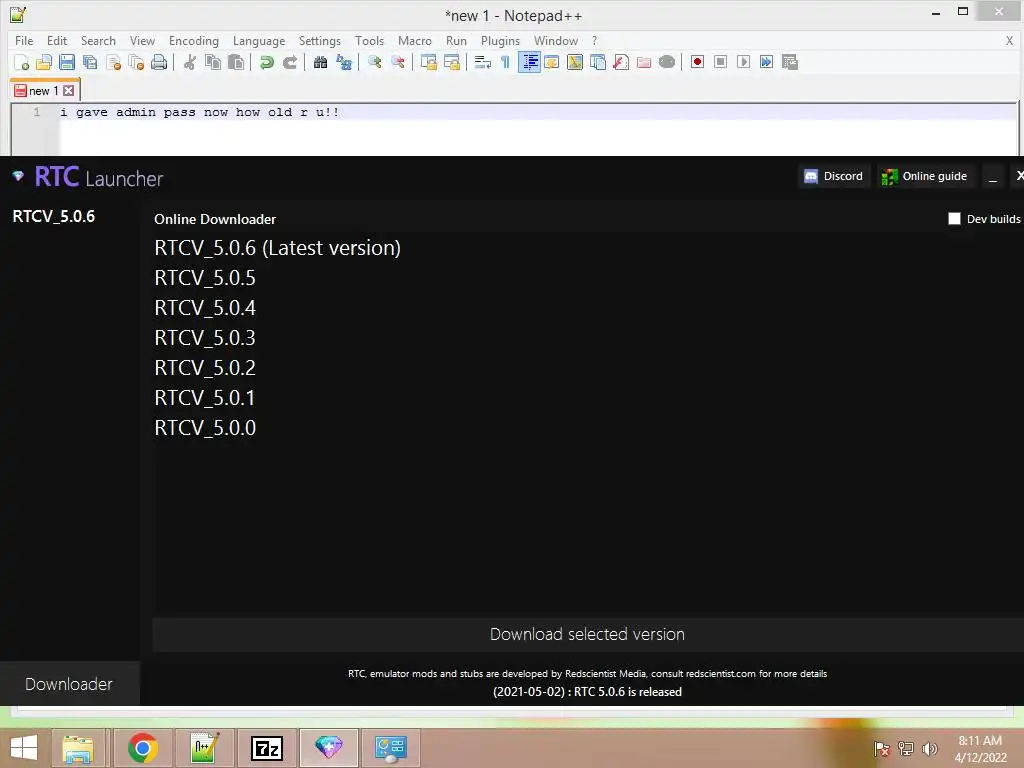Click the green Undo arrow icon
The height and width of the screenshot is (768, 1024).
click(266, 62)
